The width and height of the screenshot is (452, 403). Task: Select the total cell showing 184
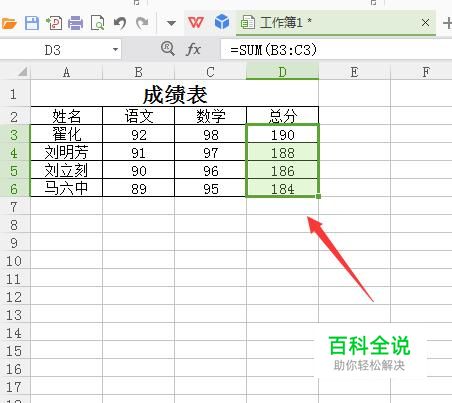pos(282,188)
